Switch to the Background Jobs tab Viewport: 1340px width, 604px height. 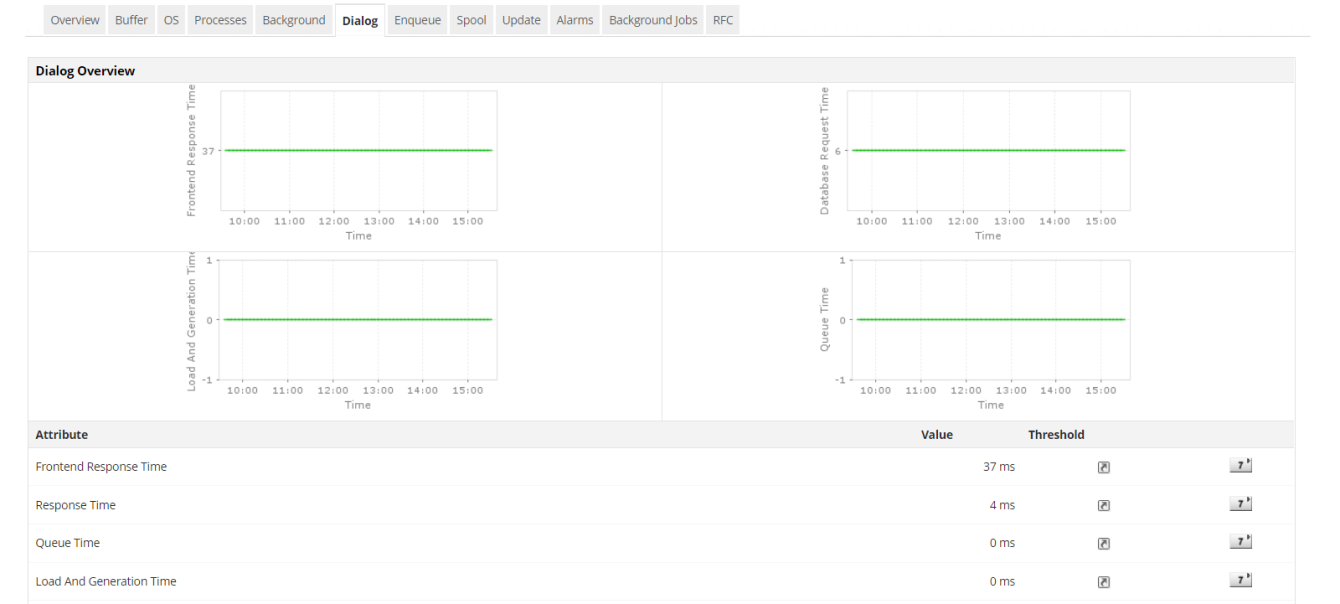tap(652, 19)
